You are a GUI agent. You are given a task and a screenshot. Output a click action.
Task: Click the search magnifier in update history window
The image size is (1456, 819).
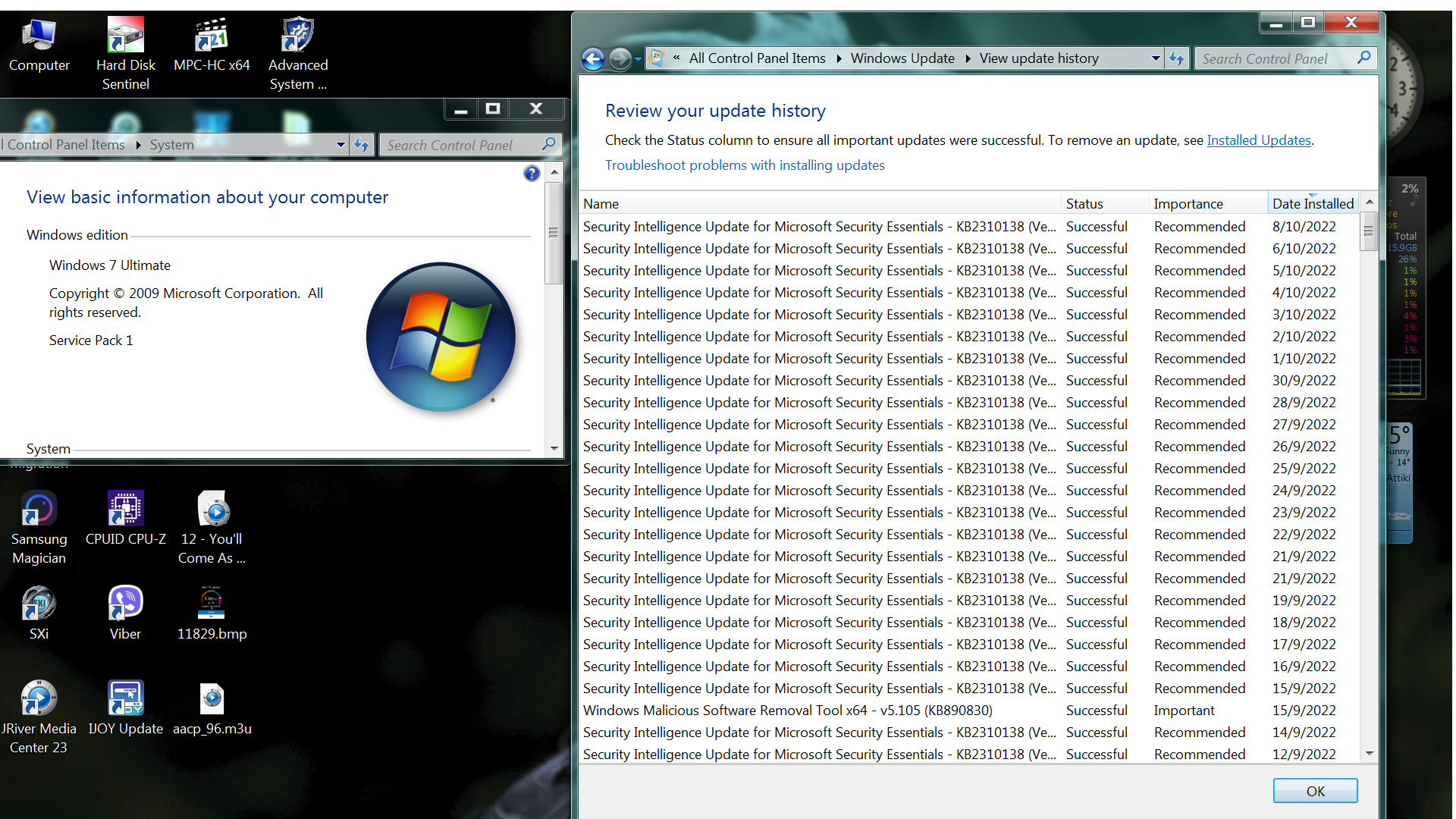coord(1363,58)
